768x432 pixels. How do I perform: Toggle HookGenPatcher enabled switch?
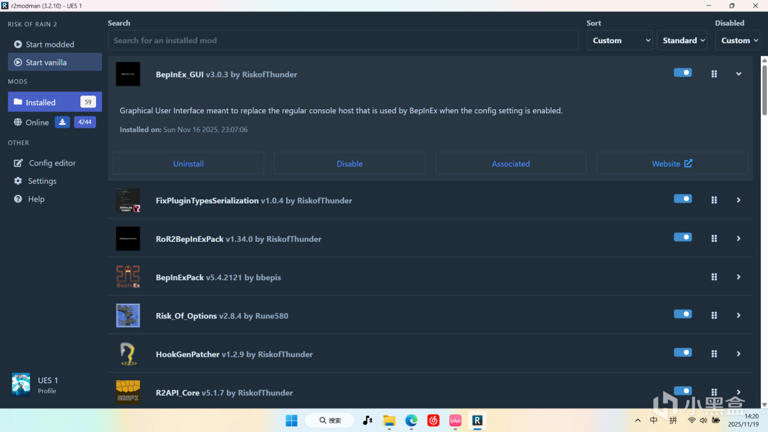683,352
